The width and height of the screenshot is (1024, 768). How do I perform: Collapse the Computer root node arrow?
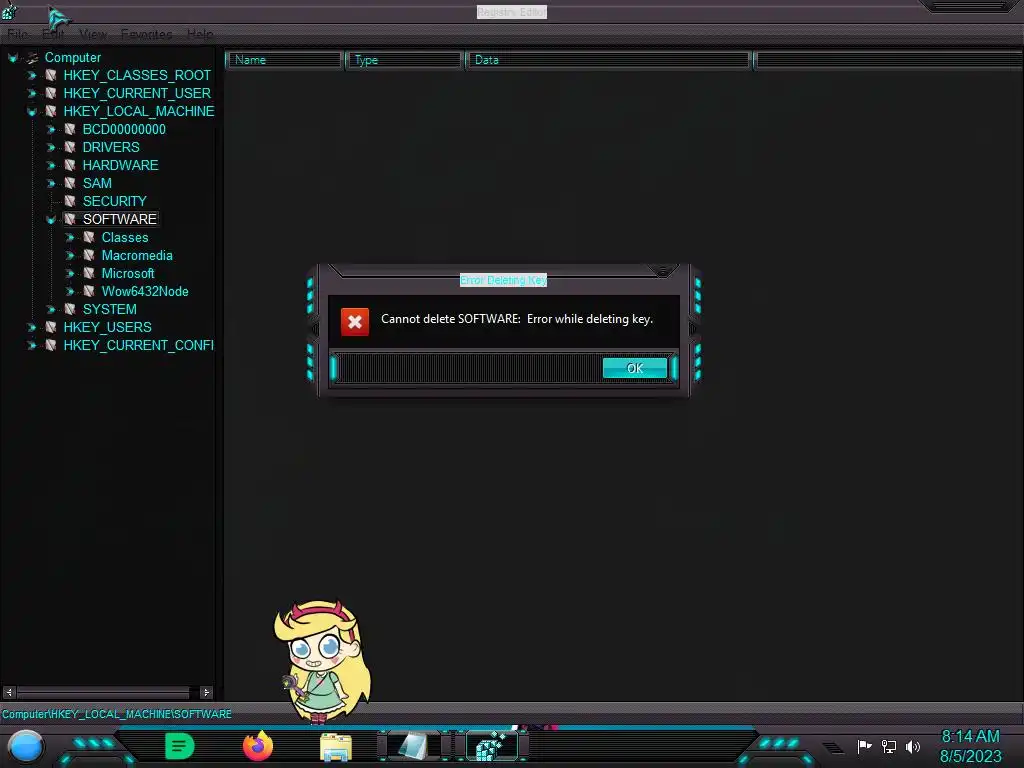(x=12, y=57)
